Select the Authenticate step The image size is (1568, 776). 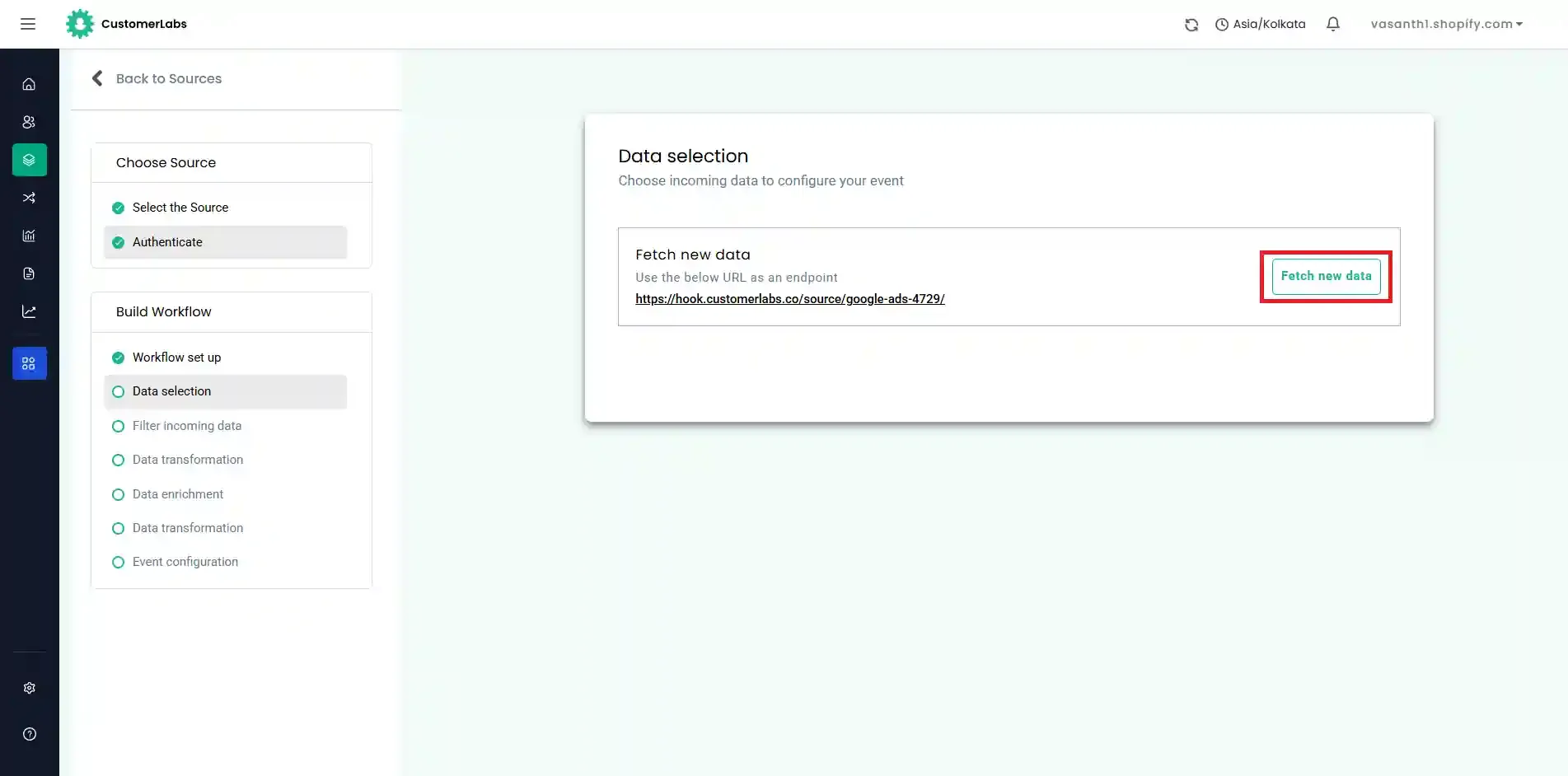pos(226,242)
